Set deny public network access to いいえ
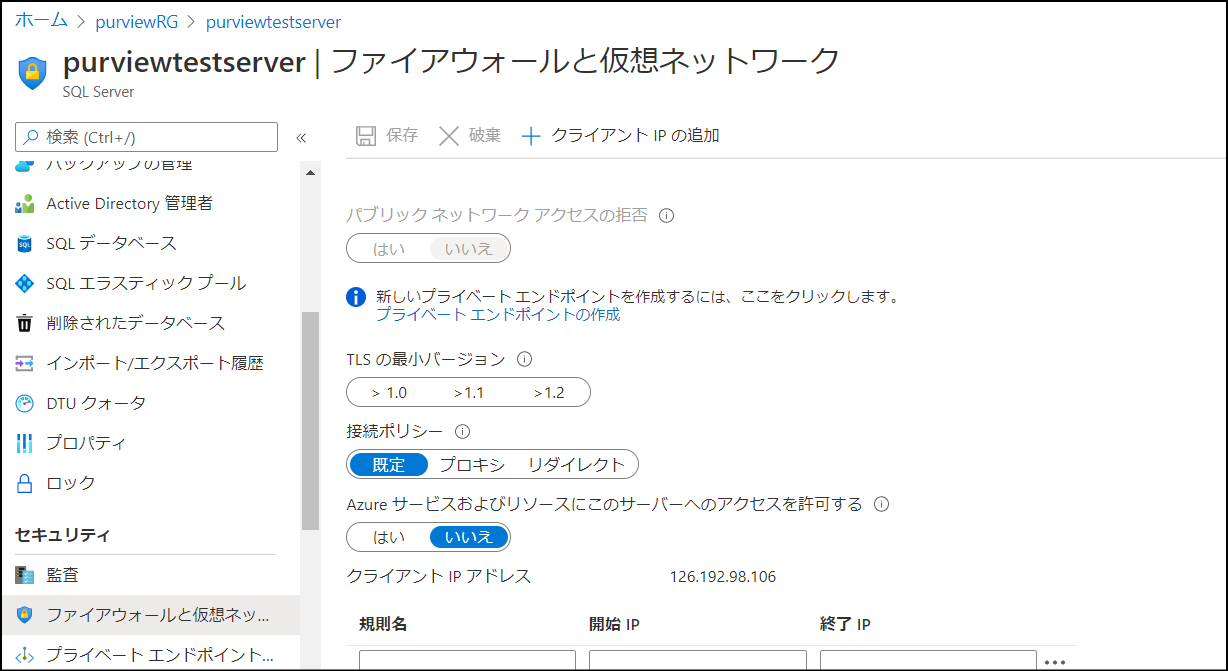The height and width of the screenshot is (671, 1228). (469, 249)
